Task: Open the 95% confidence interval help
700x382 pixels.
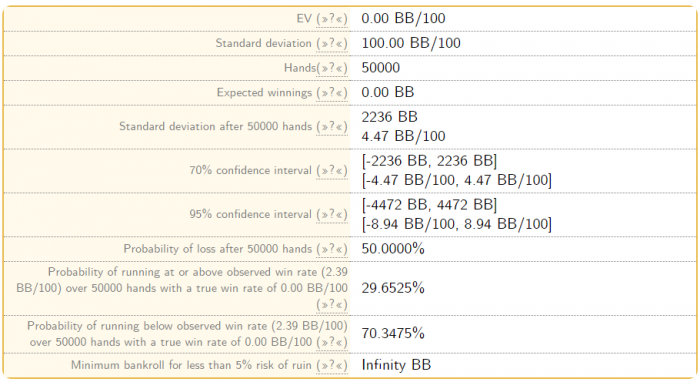Action: (332, 214)
